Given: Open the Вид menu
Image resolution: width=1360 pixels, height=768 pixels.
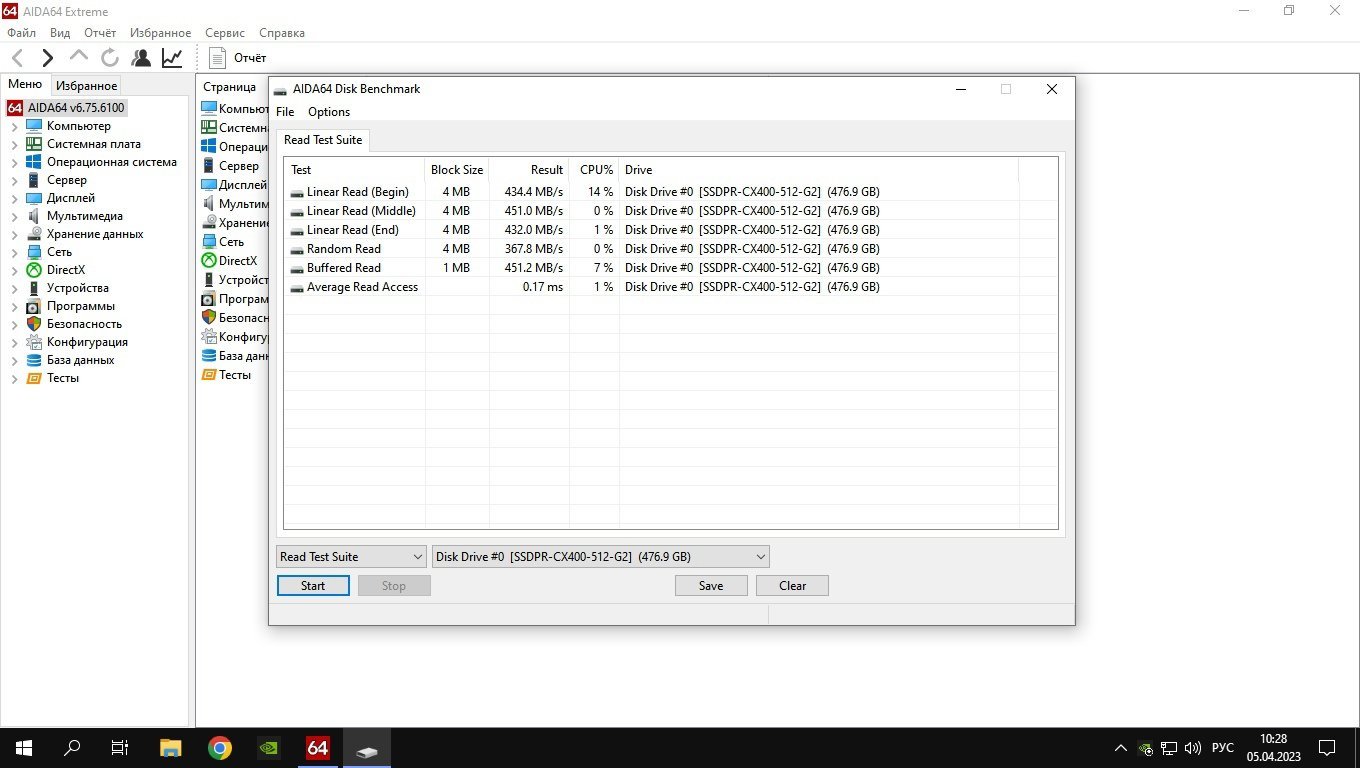Looking at the screenshot, I should click(60, 33).
